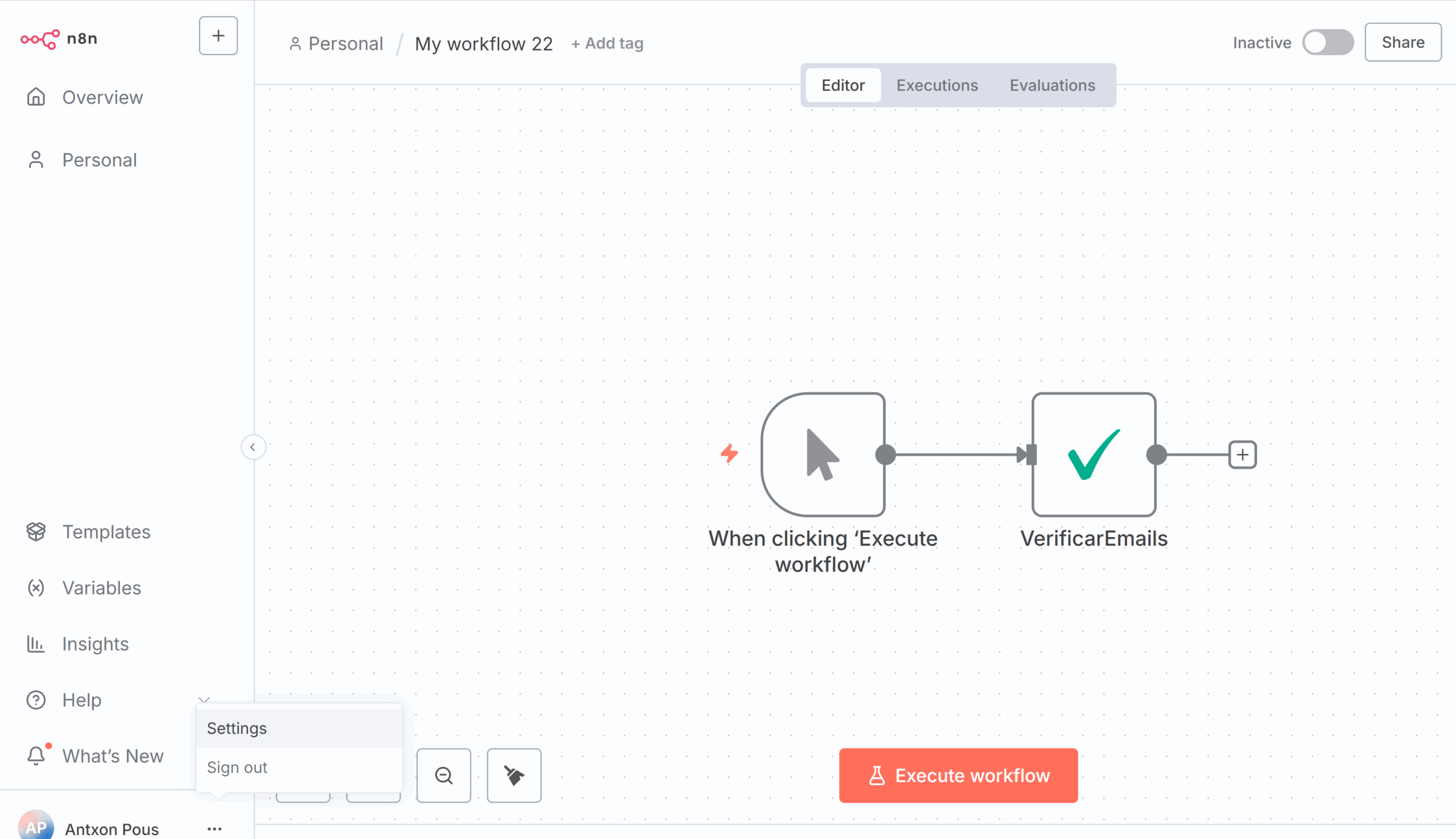Click the n8n logo icon
The image size is (1456, 839).
pyautogui.click(x=39, y=39)
